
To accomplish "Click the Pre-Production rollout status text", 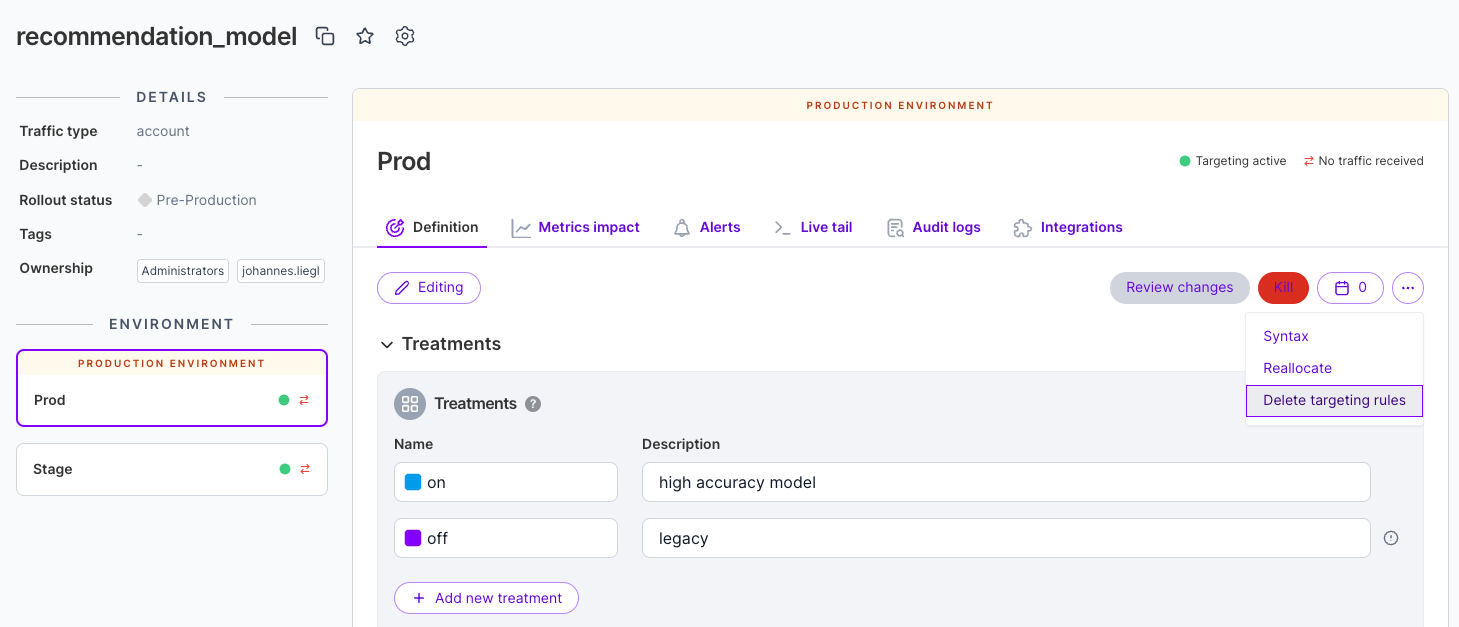I will (207, 200).
